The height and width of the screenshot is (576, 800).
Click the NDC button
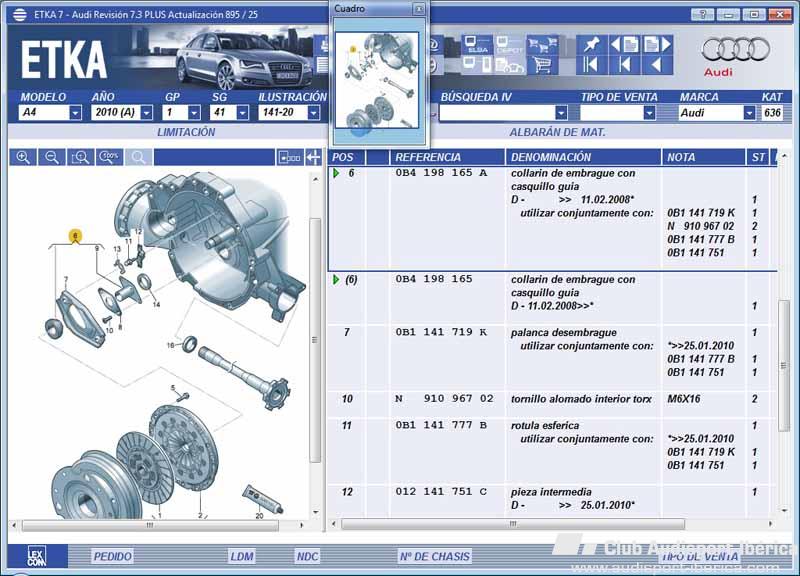pyautogui.click(x=307, y=556)
